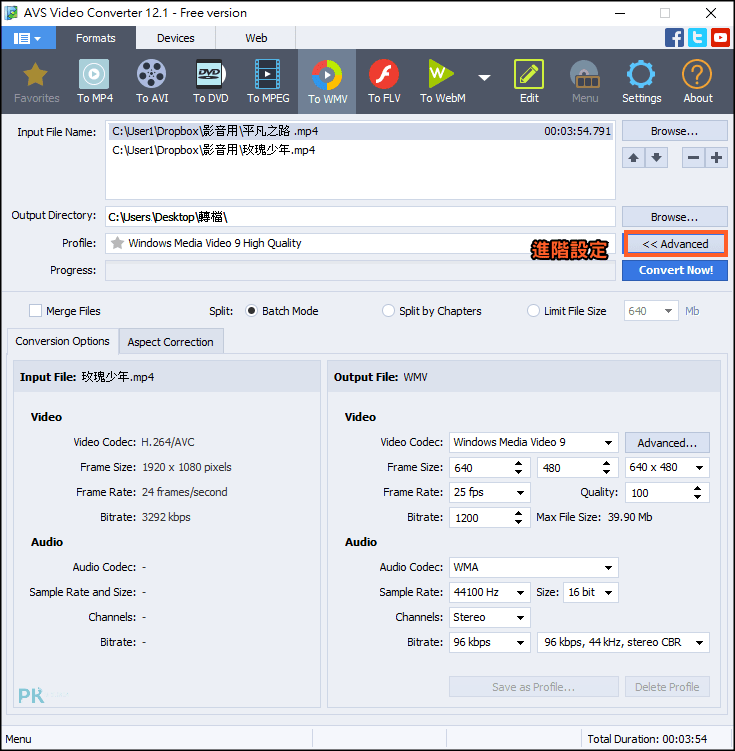Image resolution: width=735 pixels, height=751 pixels.
Task: Increase frame width 640 with up arrow
Action: pos(519,463)
